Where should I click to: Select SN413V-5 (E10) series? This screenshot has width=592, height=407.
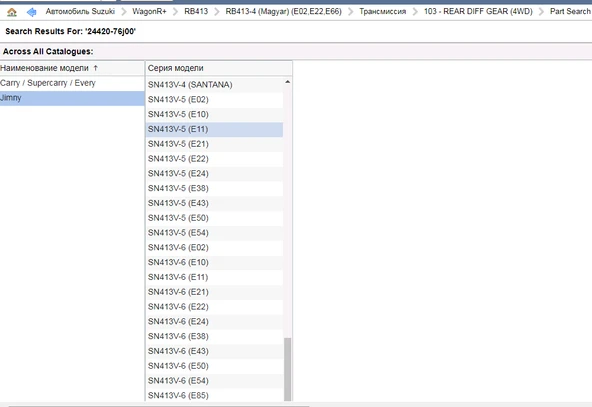[214, 114]
